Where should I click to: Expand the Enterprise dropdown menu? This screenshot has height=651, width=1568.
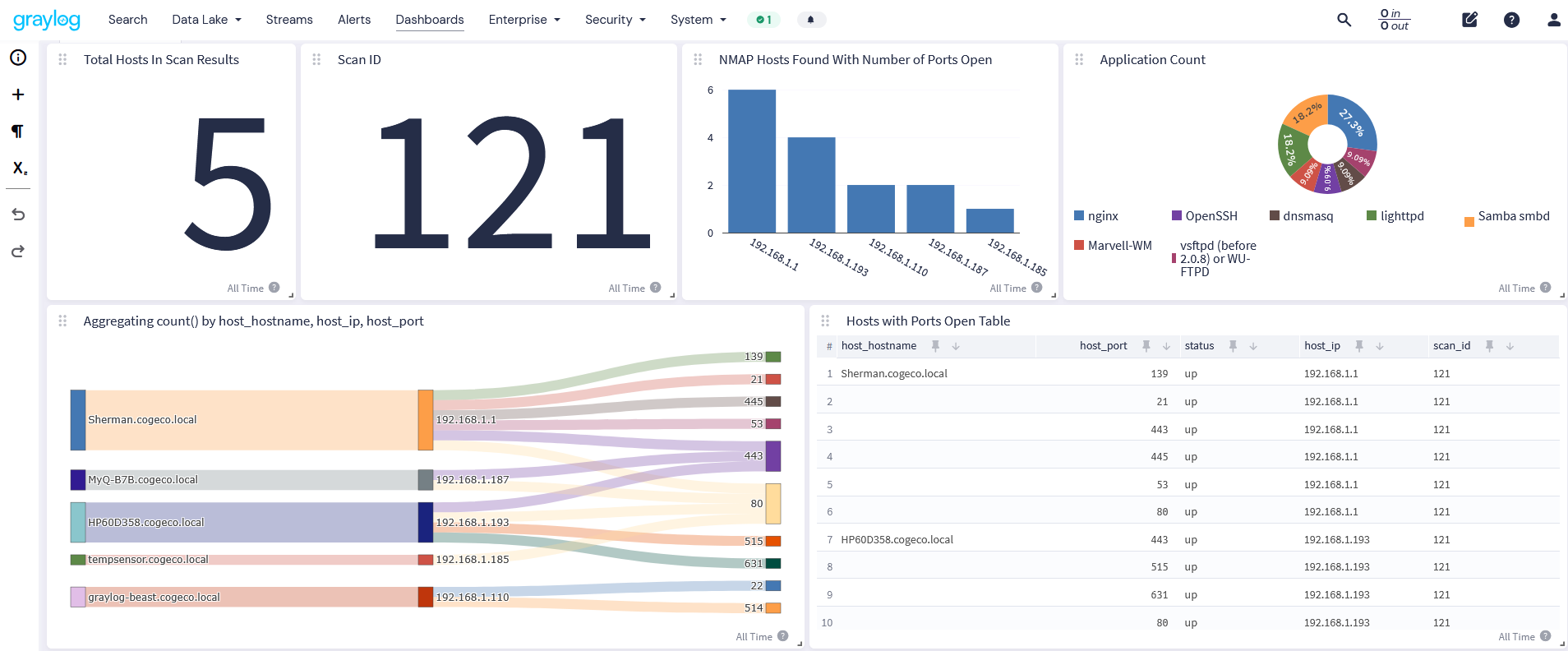pyautogui.click(x=524, y=20)
